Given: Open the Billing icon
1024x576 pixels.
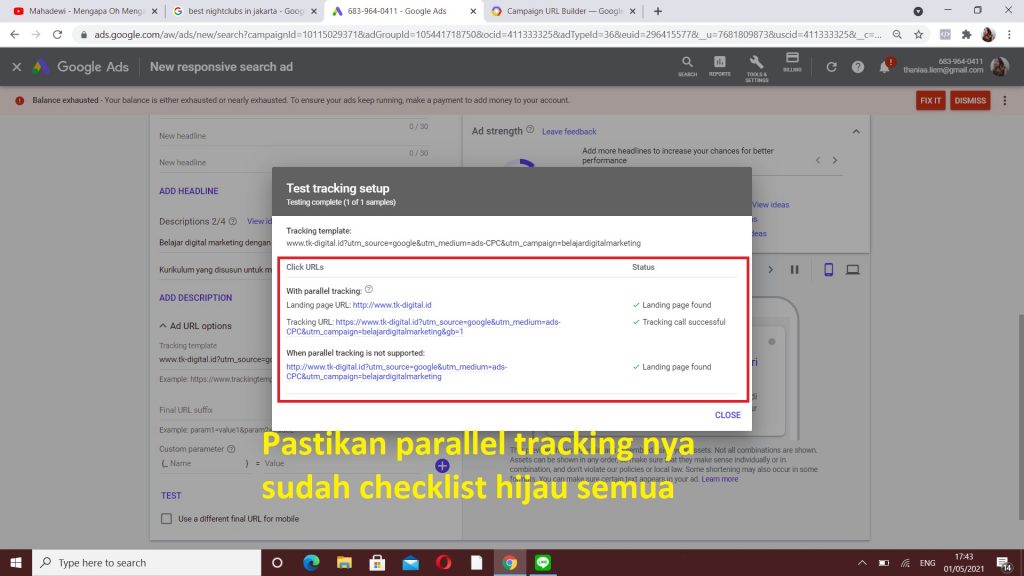Looking at the screenshot, I should (x=792, y=62).
